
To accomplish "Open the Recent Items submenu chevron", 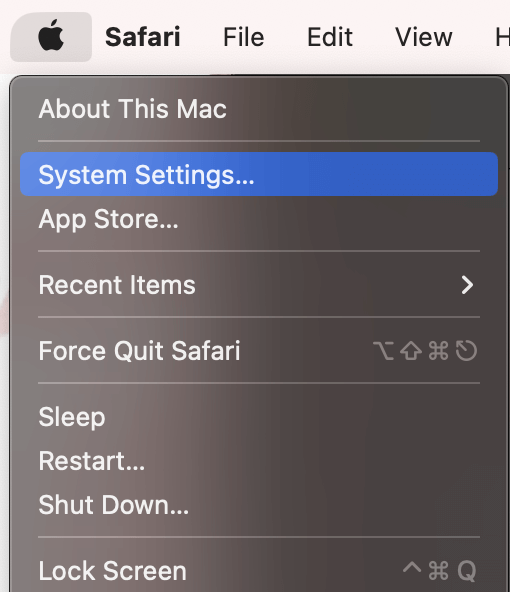I will click(x=467, y=285).
